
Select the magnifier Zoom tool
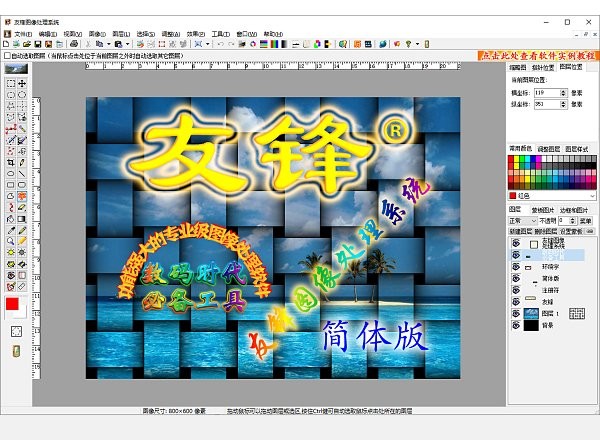point(11,240)
